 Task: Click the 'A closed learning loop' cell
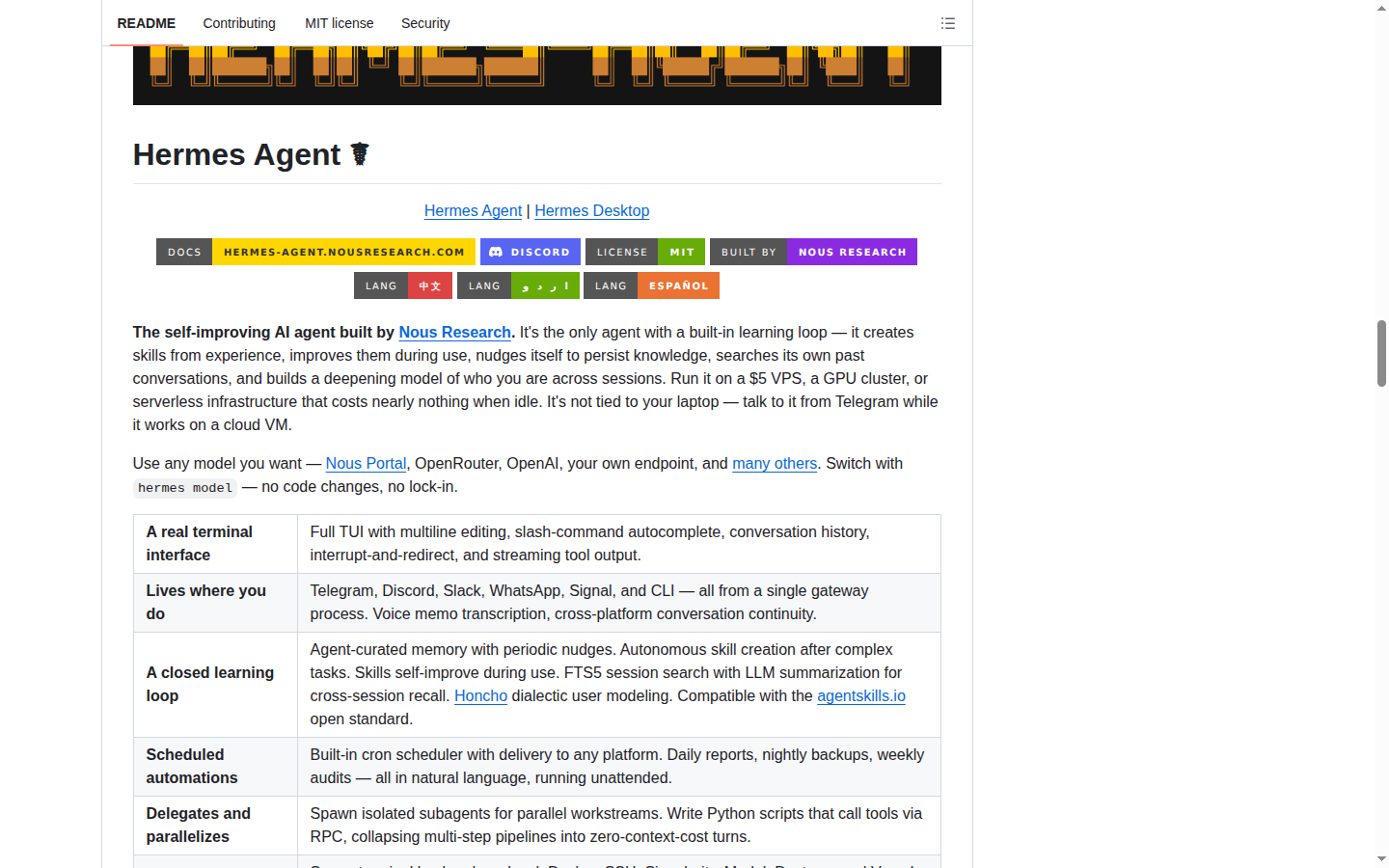[x=215, y=685]
